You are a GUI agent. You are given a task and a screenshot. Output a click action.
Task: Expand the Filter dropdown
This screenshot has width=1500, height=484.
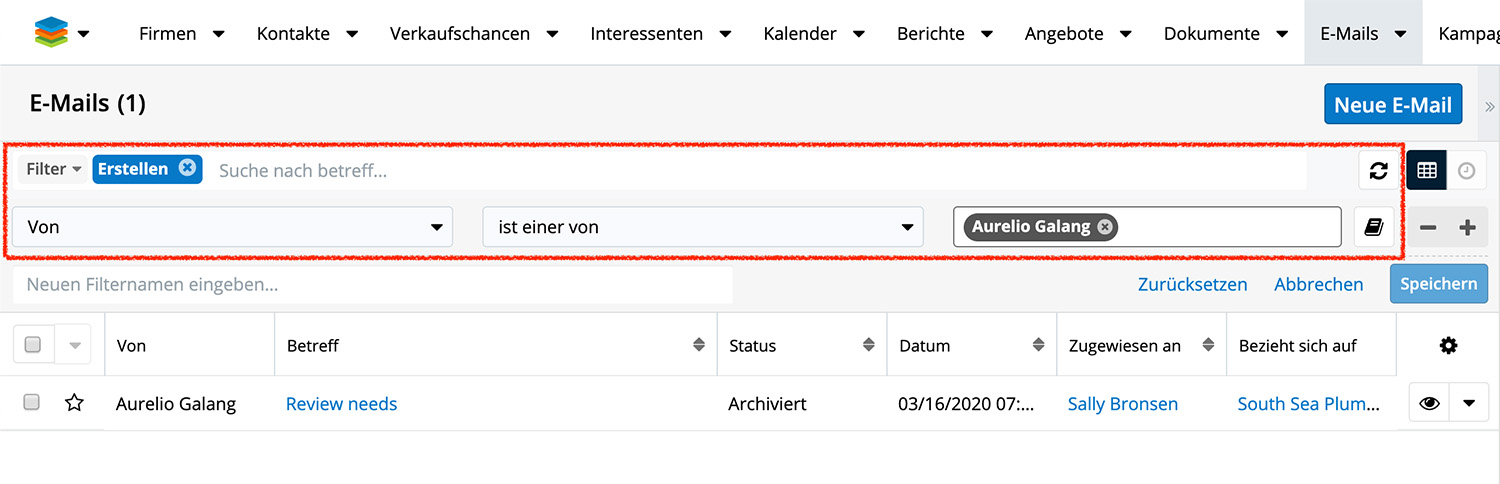pyautogui.click(x=53, y=170)
